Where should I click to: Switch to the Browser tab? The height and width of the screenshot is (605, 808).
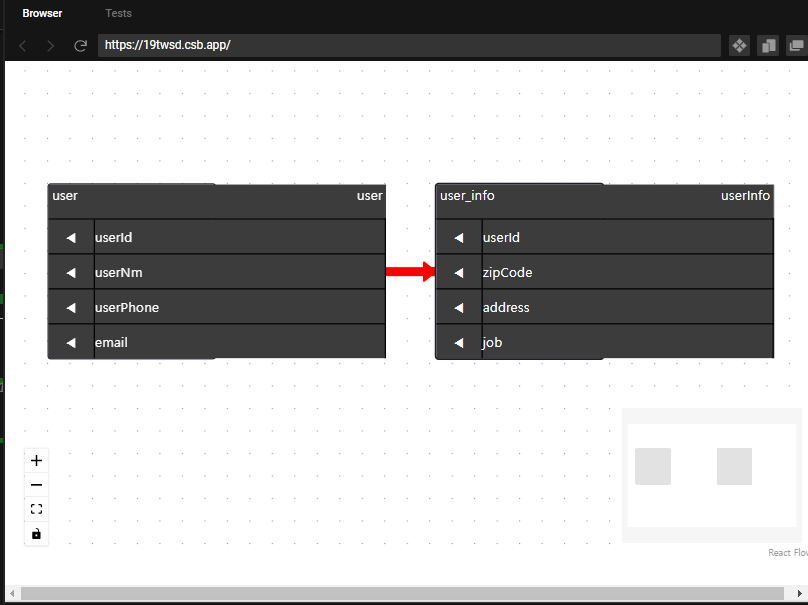(42, 13)
